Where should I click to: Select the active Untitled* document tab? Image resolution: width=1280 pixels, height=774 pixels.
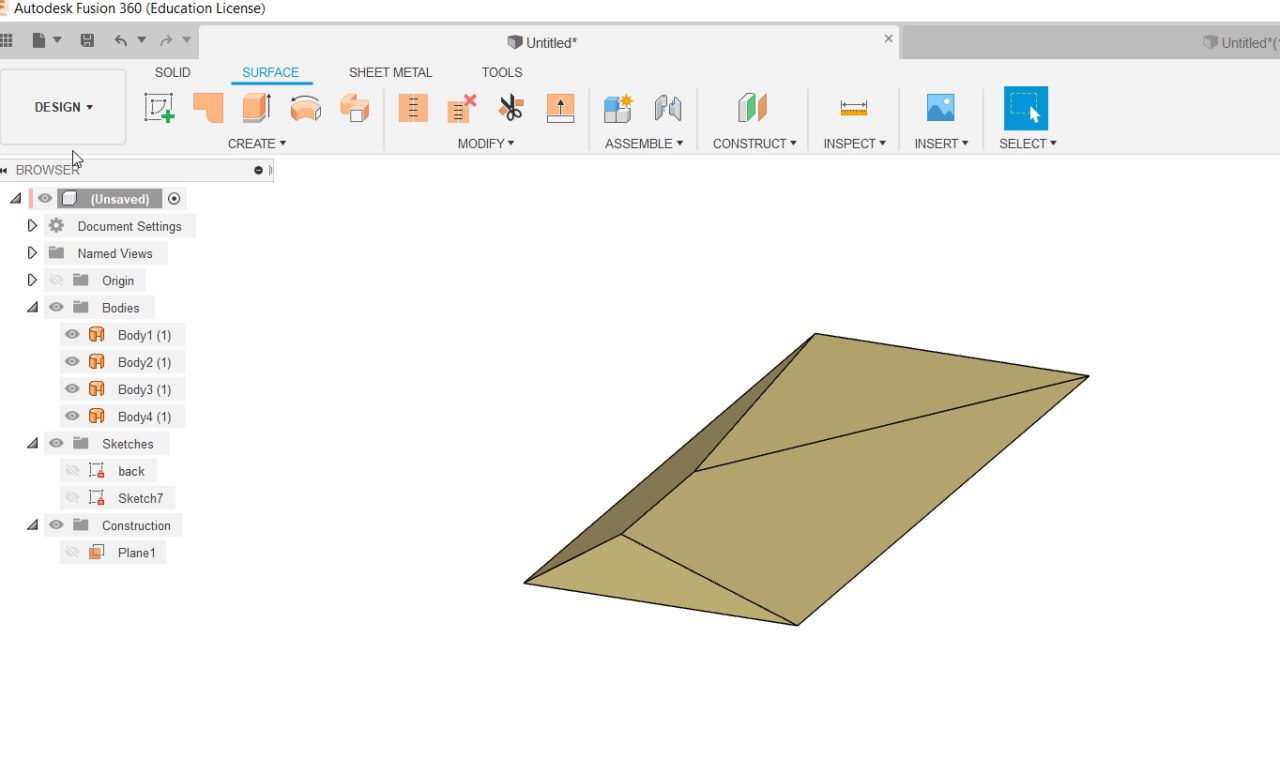click(x=548, y=42)
